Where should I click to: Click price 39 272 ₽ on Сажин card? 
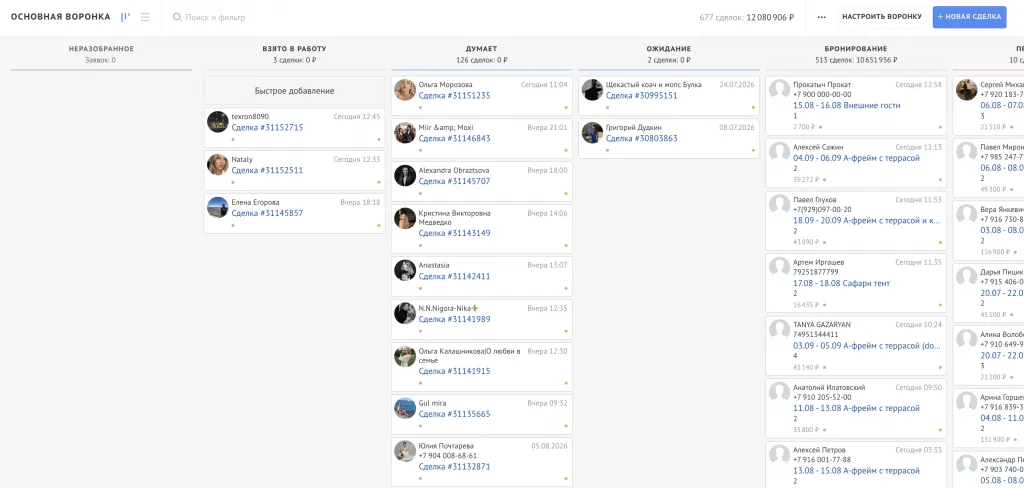click(806, 180)
